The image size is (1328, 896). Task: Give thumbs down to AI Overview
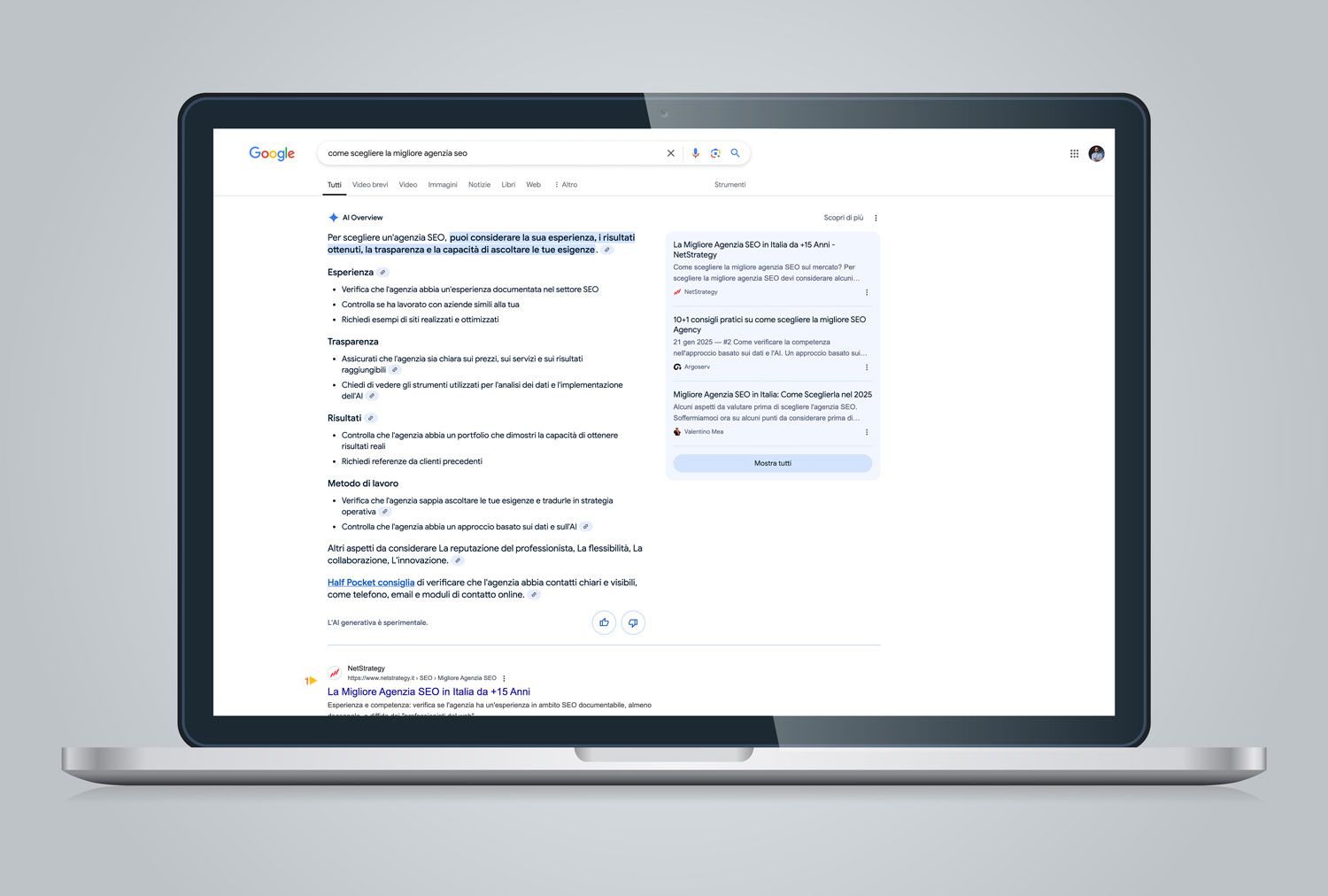[633, 622]
